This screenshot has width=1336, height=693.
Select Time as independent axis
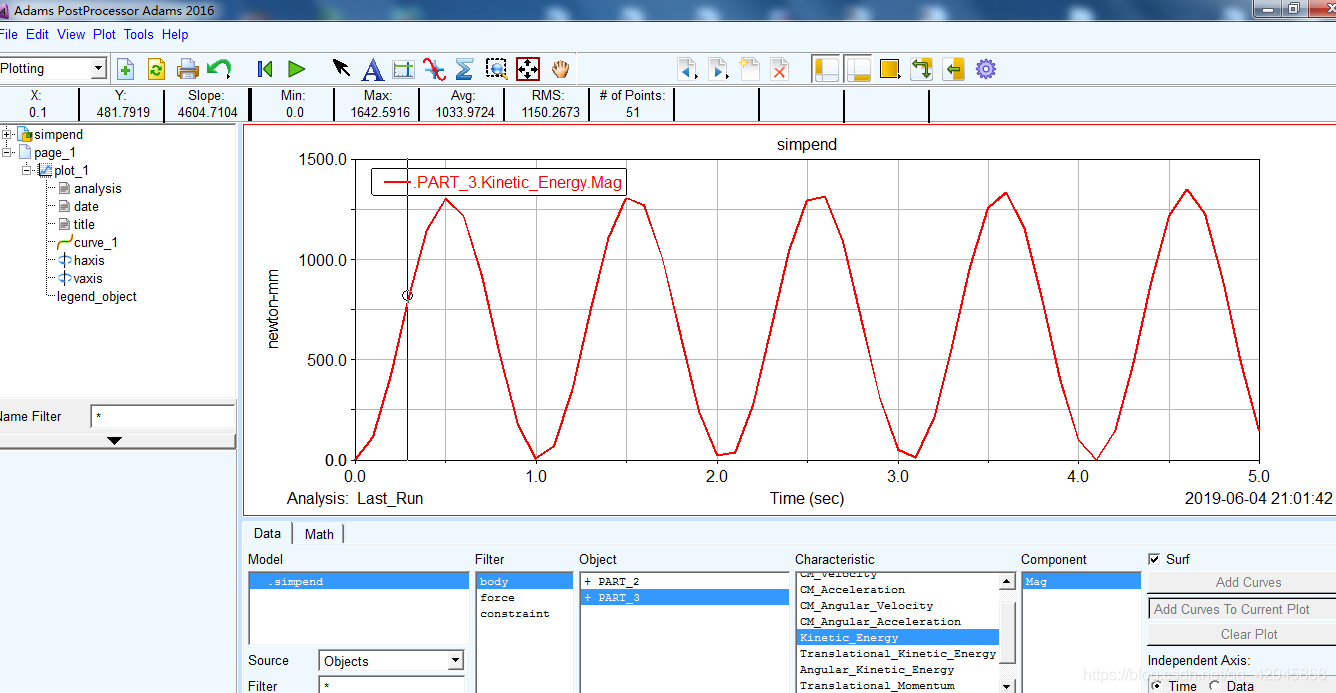(x=1157, y=686)
